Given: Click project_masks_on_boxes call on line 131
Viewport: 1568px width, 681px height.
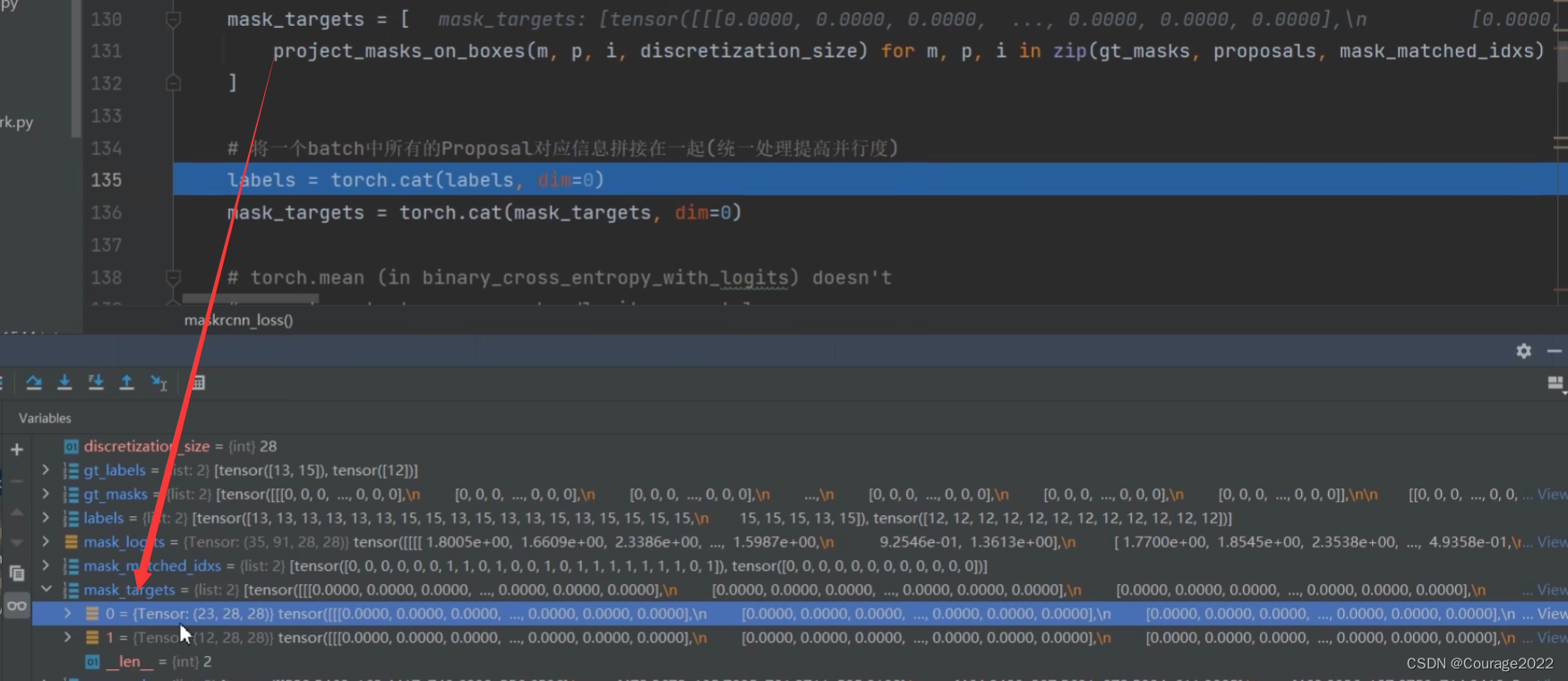Looking at the screenshot, I should (x=398, y=51).
